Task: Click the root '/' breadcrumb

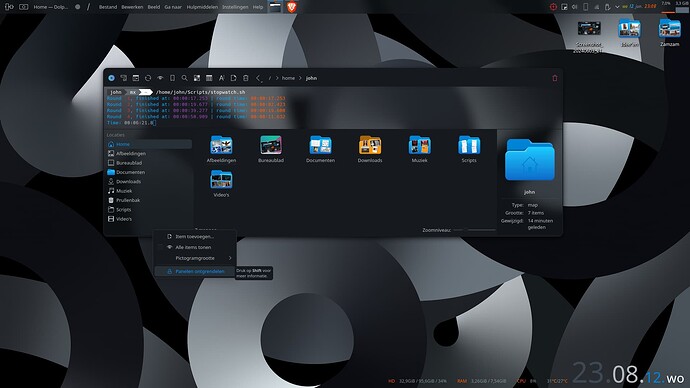Action: (x=270, y=78)
